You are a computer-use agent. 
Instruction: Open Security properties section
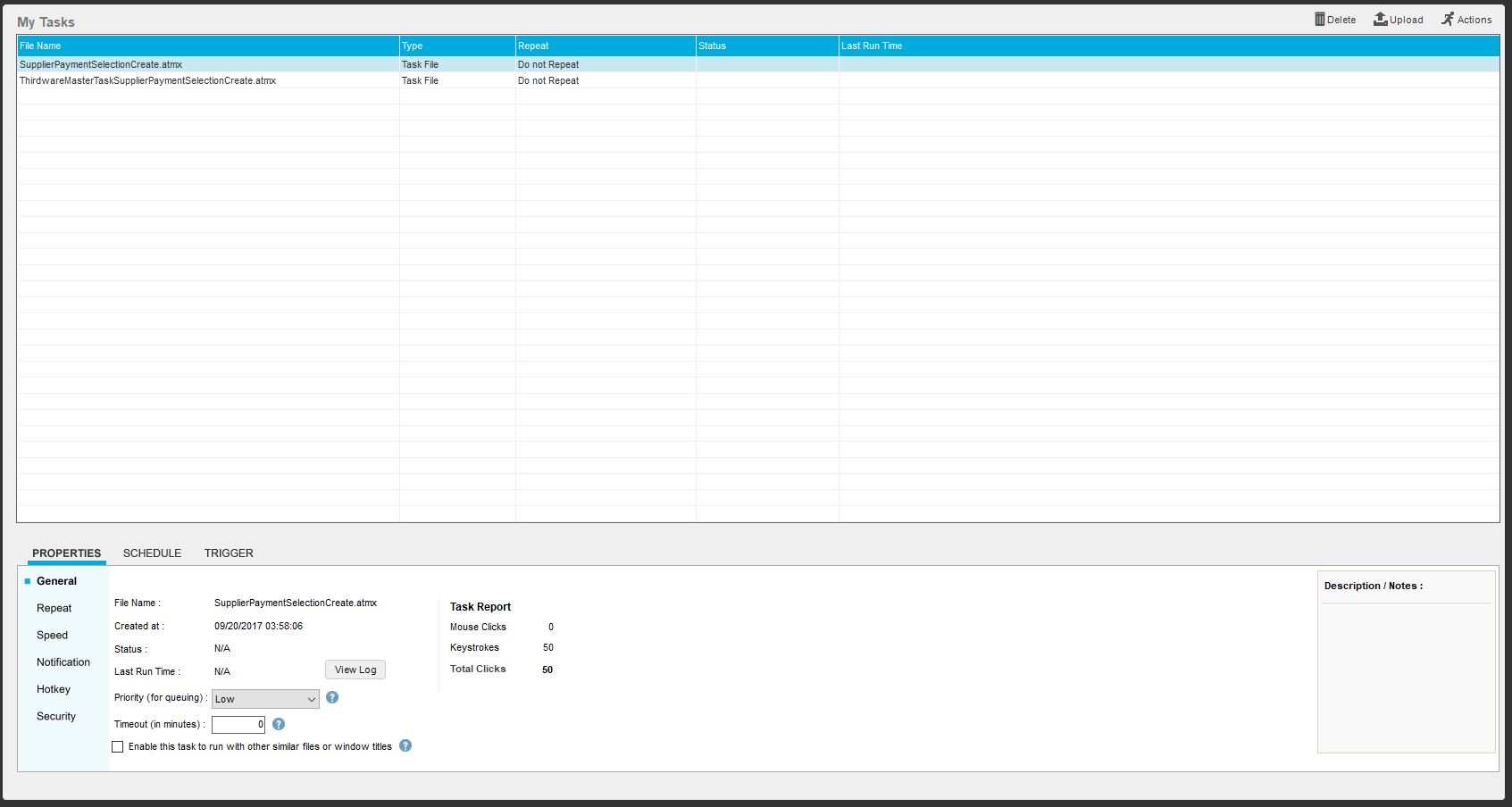coord(56,716)
